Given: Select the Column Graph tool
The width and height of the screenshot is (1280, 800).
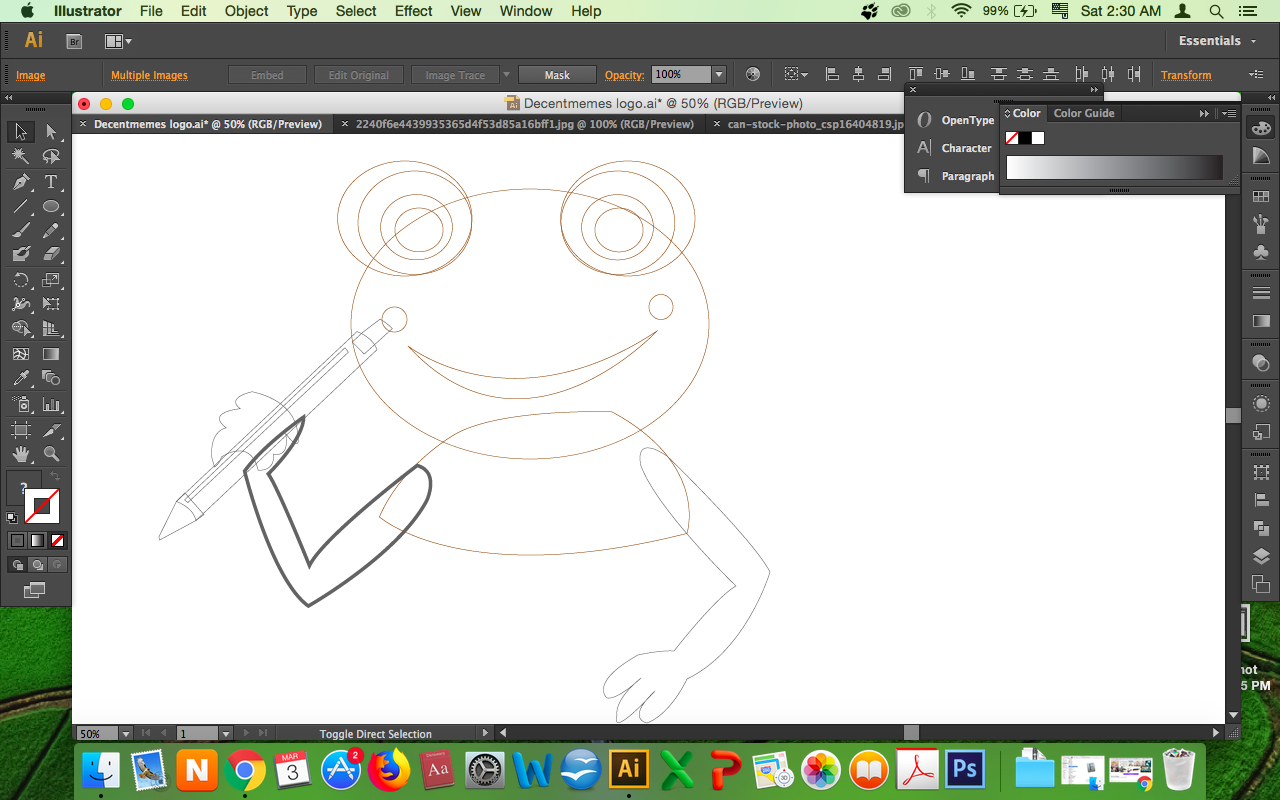Looking at the screenshot, I should [x=51, y=404].
